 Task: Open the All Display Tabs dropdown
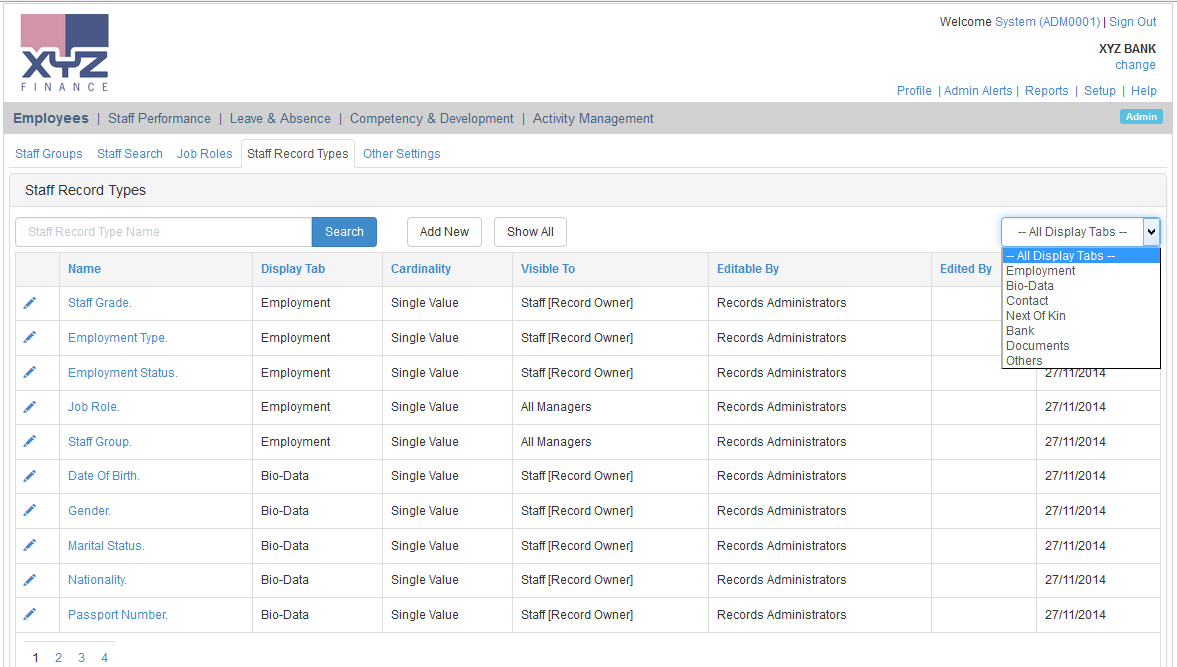(x=1149, y=231)
